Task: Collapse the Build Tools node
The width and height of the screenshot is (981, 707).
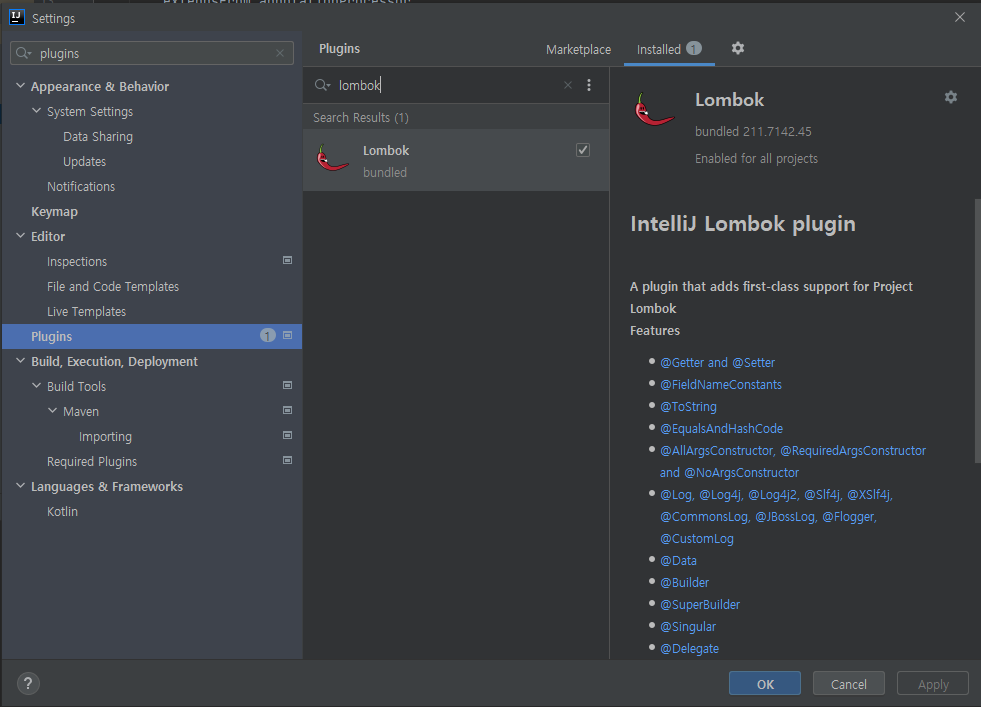Action: point(36,386)
